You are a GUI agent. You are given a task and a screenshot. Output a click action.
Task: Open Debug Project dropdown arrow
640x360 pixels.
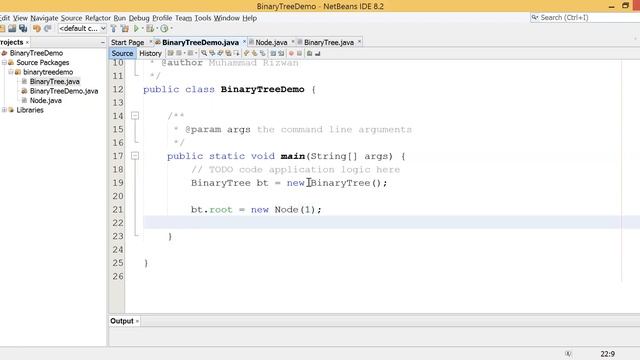click(x=157, y=29)
